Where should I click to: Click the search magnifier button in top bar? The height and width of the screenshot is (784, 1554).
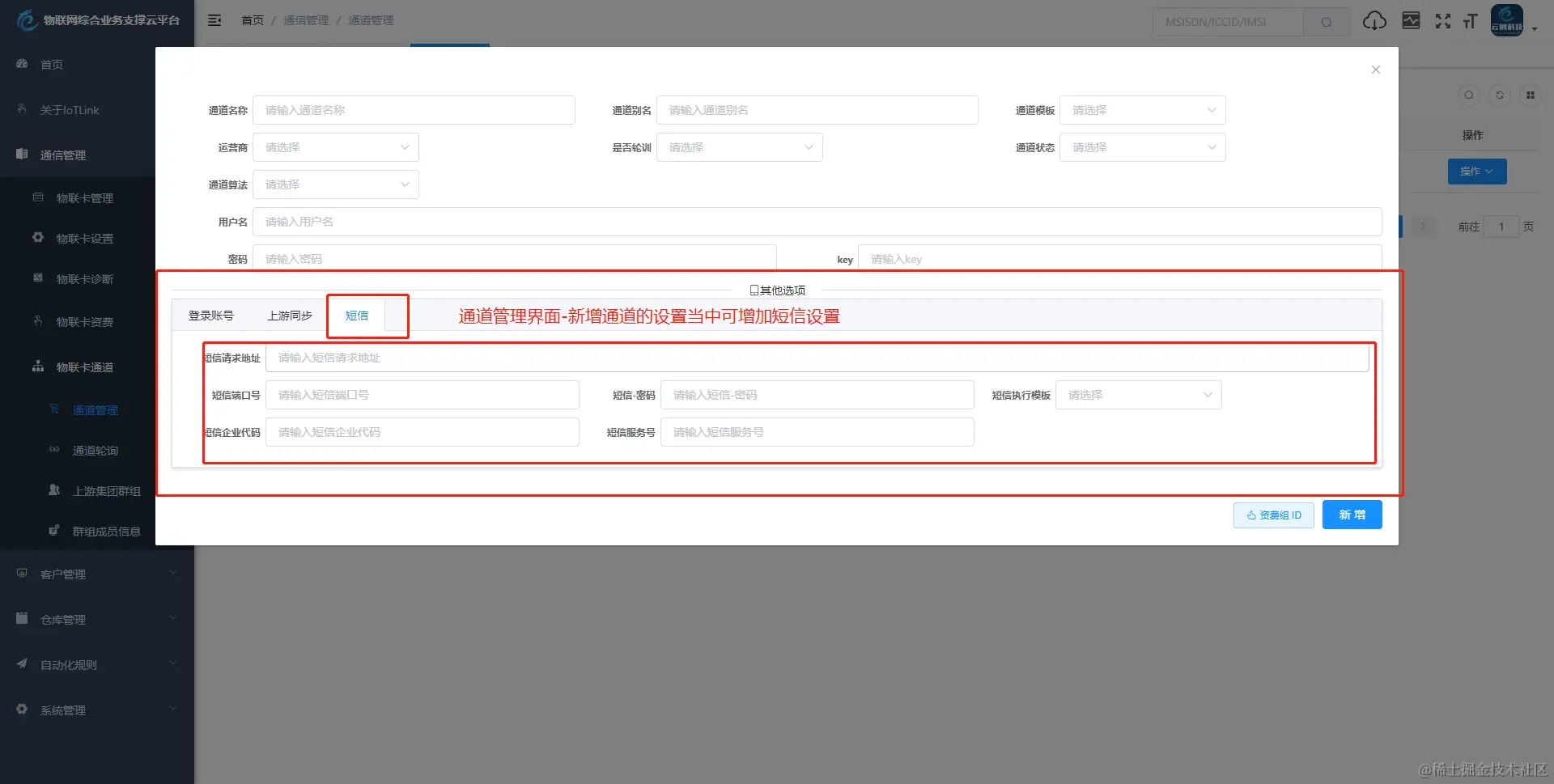(1327, 22)
